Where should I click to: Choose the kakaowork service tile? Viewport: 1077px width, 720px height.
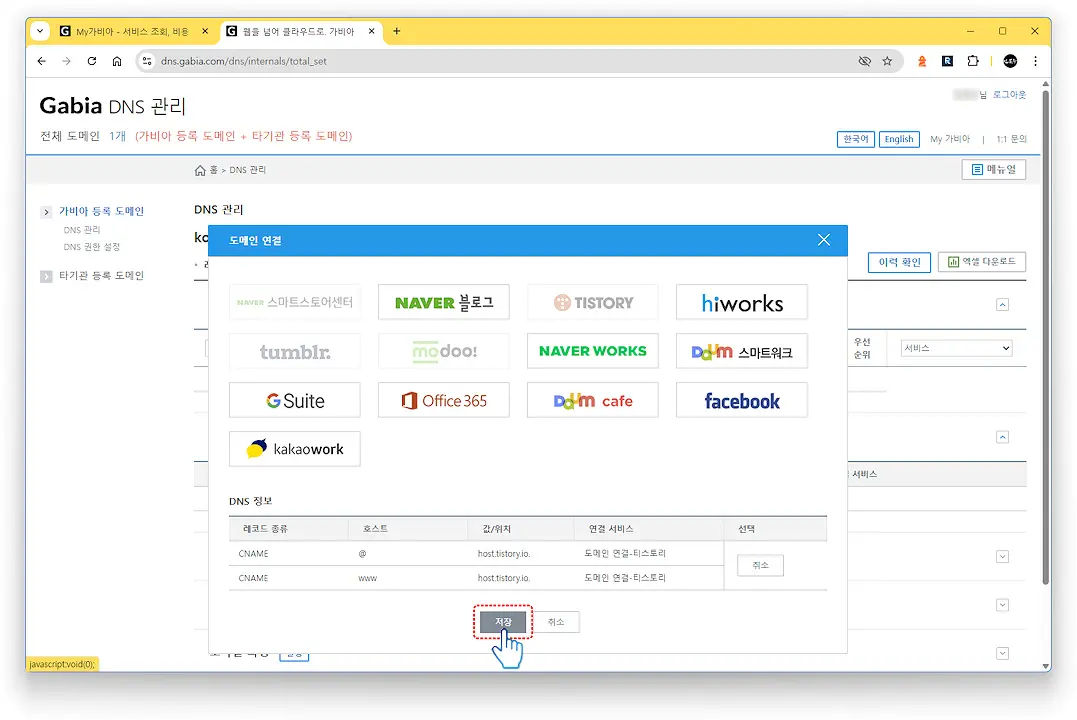coord(295,449)
